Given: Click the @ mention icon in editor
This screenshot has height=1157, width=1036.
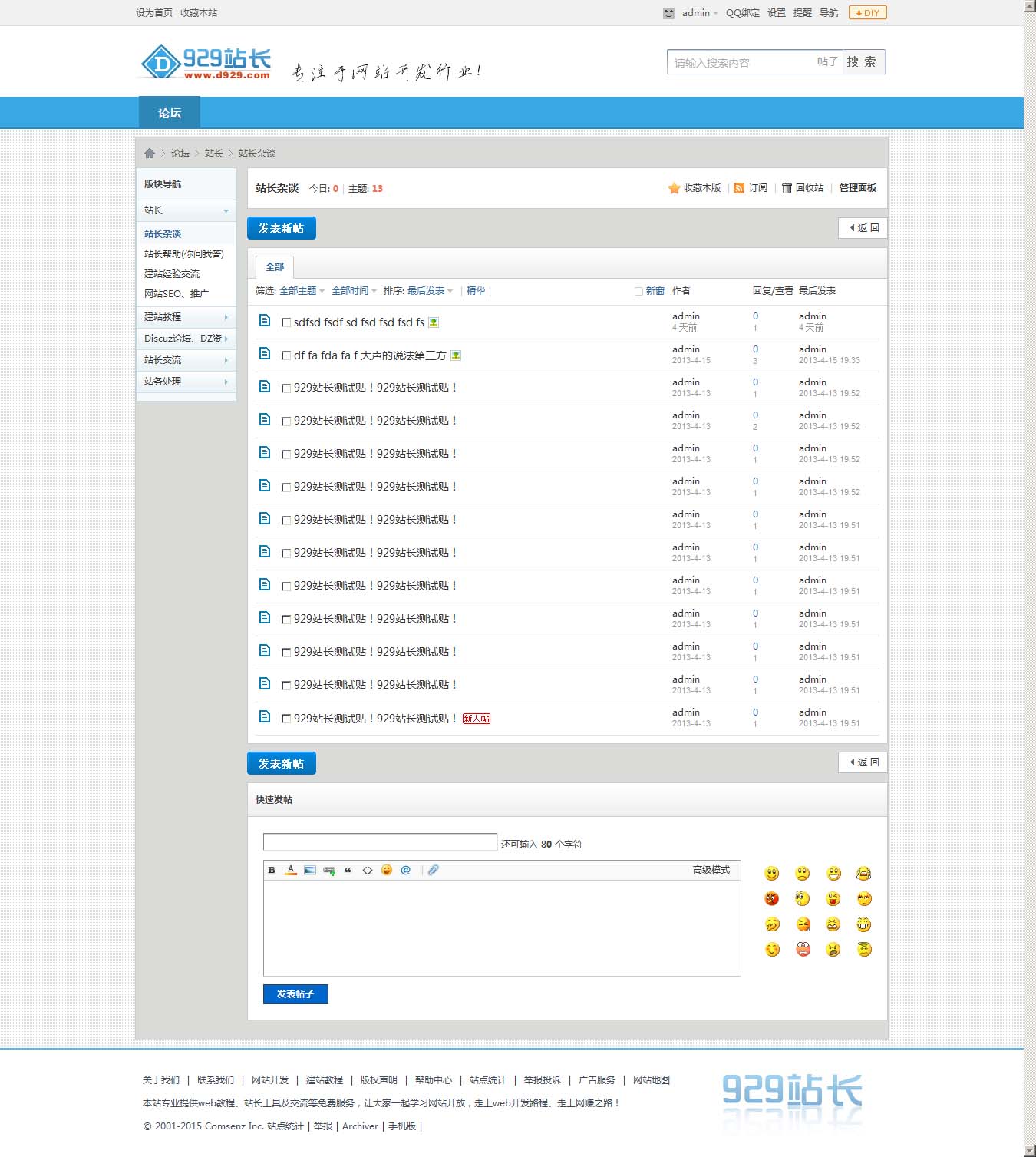Looking at the screenshot, I should 406,870.
